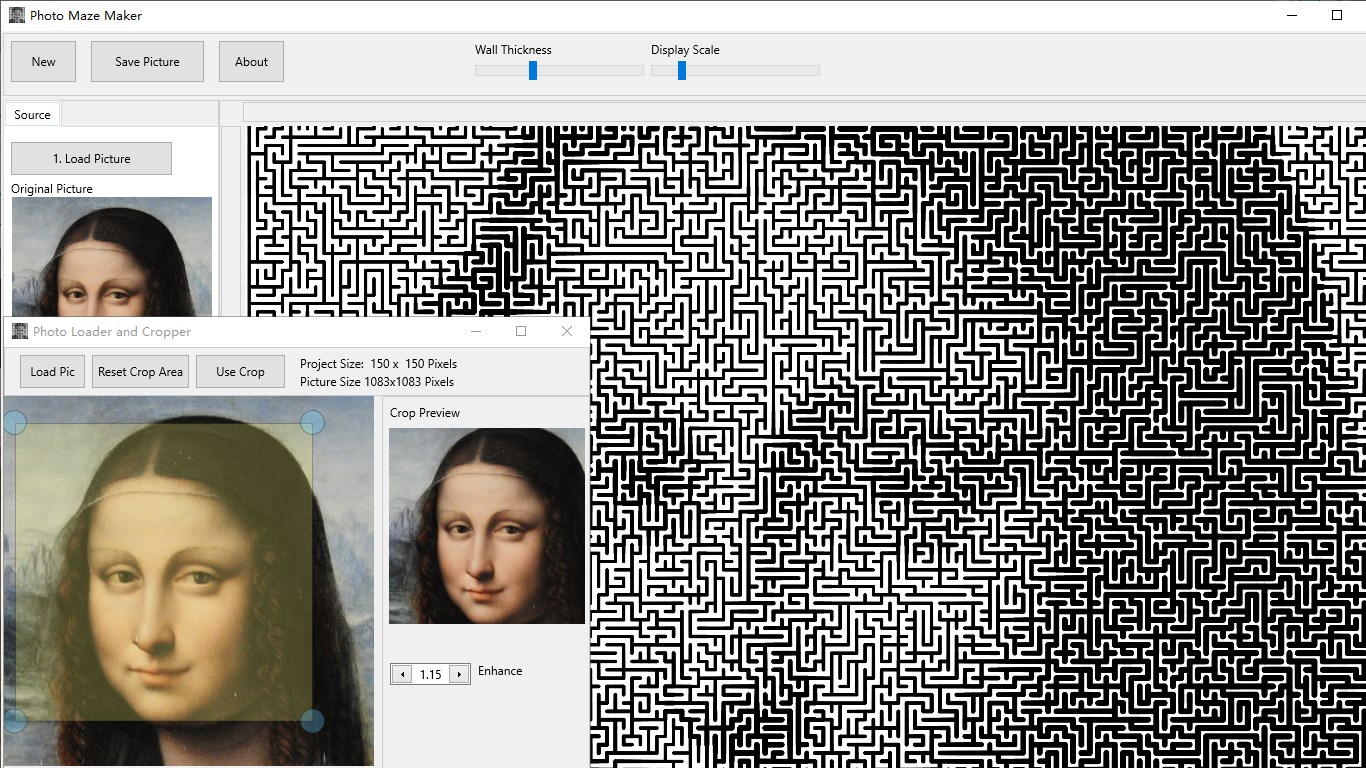Select the top-left crop handle circle
1366x768 pixels.
click(x=15, y=423)
